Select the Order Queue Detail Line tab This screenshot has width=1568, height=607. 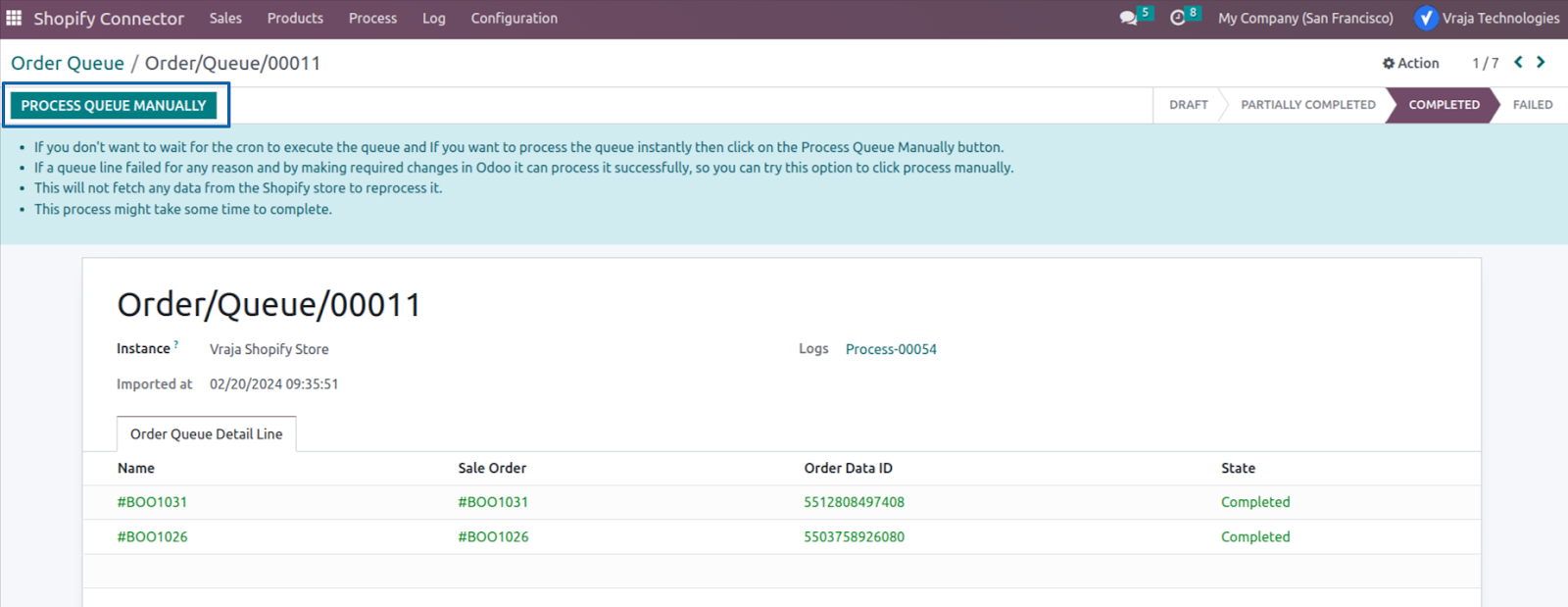point(206,434)
